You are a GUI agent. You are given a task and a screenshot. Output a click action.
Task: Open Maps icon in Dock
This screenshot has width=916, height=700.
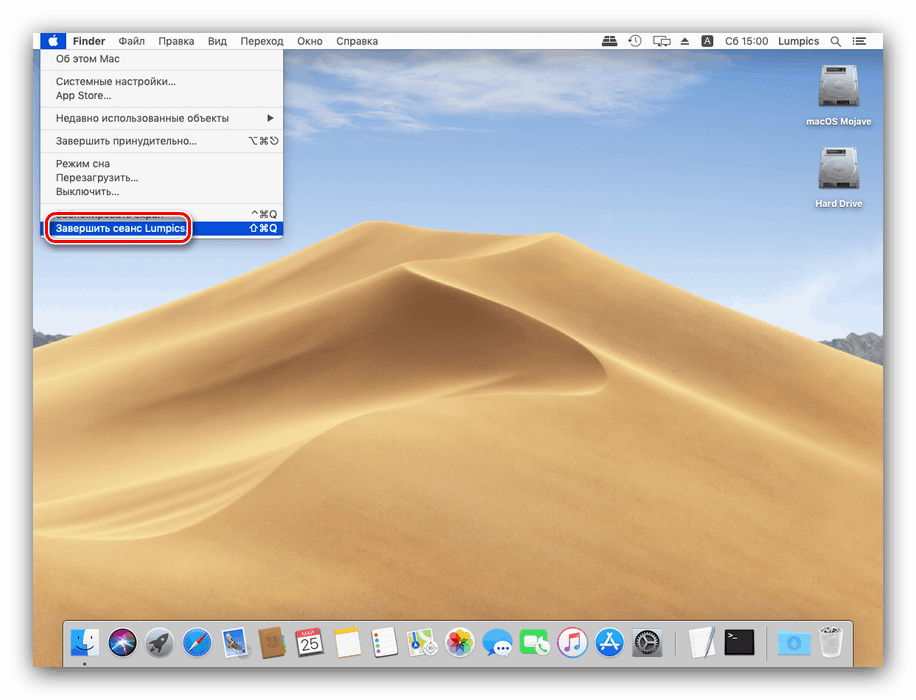(422, 643)
